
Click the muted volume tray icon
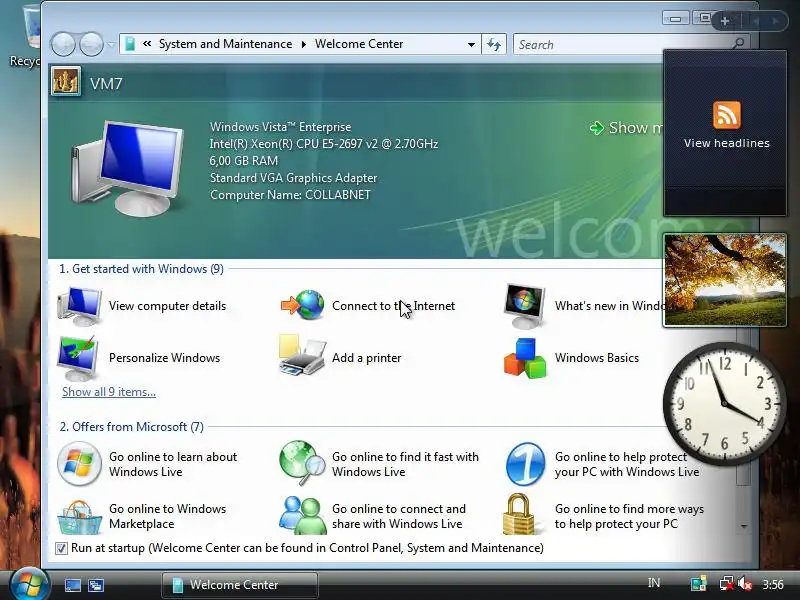[745, 584]
